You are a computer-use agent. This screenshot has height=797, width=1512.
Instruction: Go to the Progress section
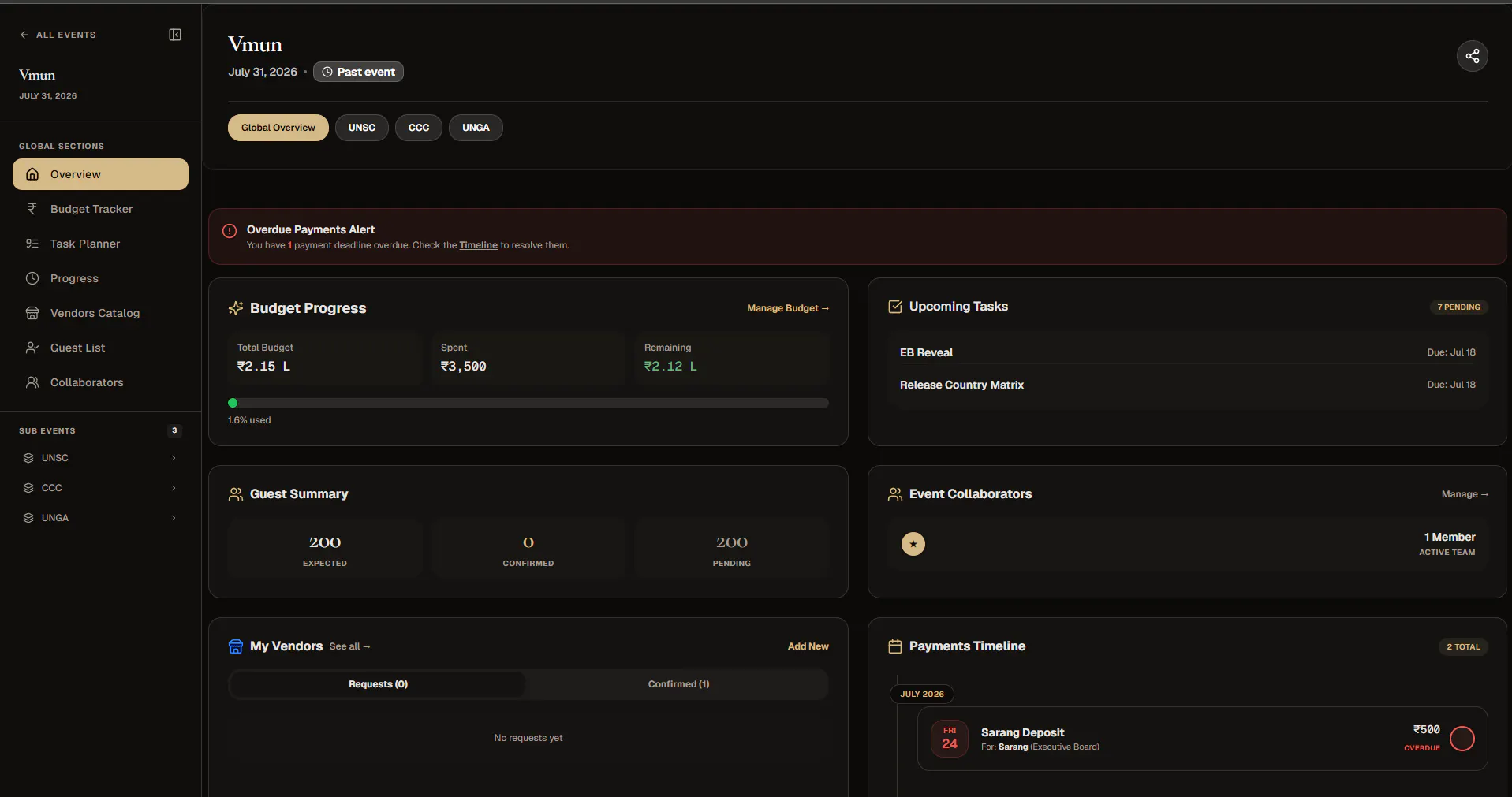[100, 278]
